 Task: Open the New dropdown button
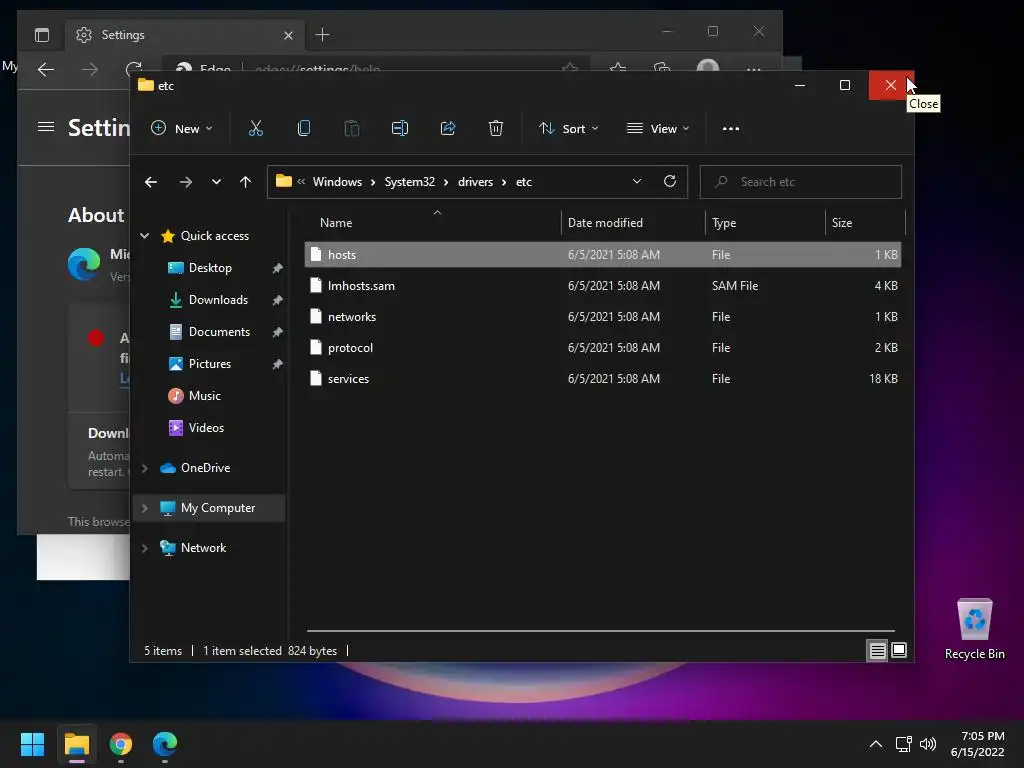(181, 129)
